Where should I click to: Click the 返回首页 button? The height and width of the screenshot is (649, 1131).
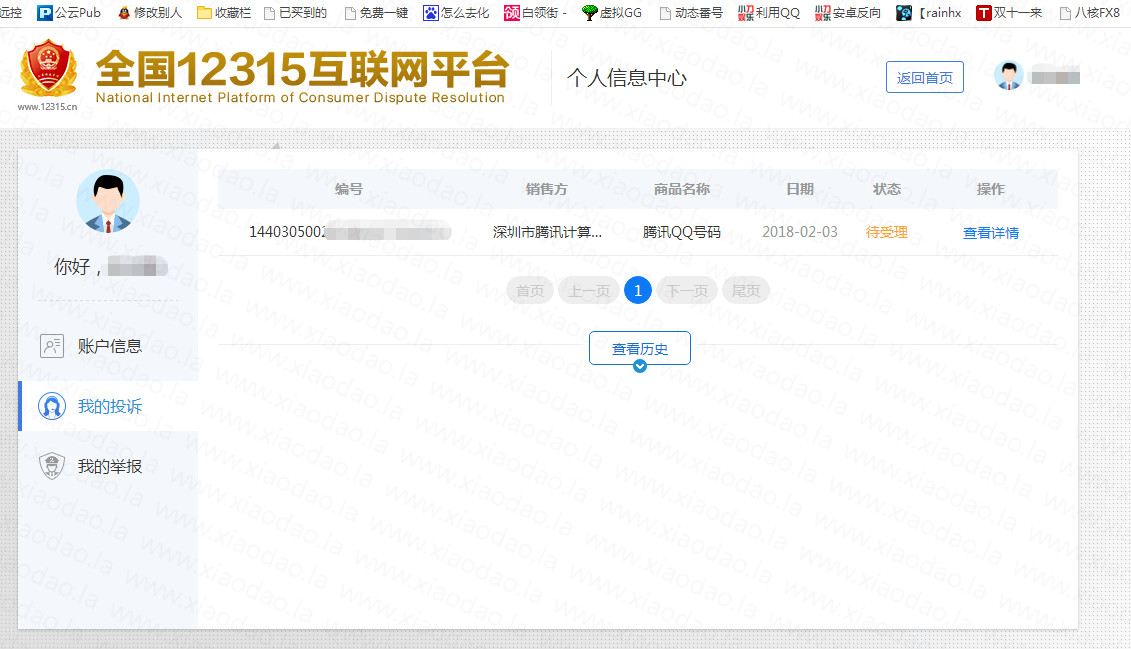click(x=925, y=77)
